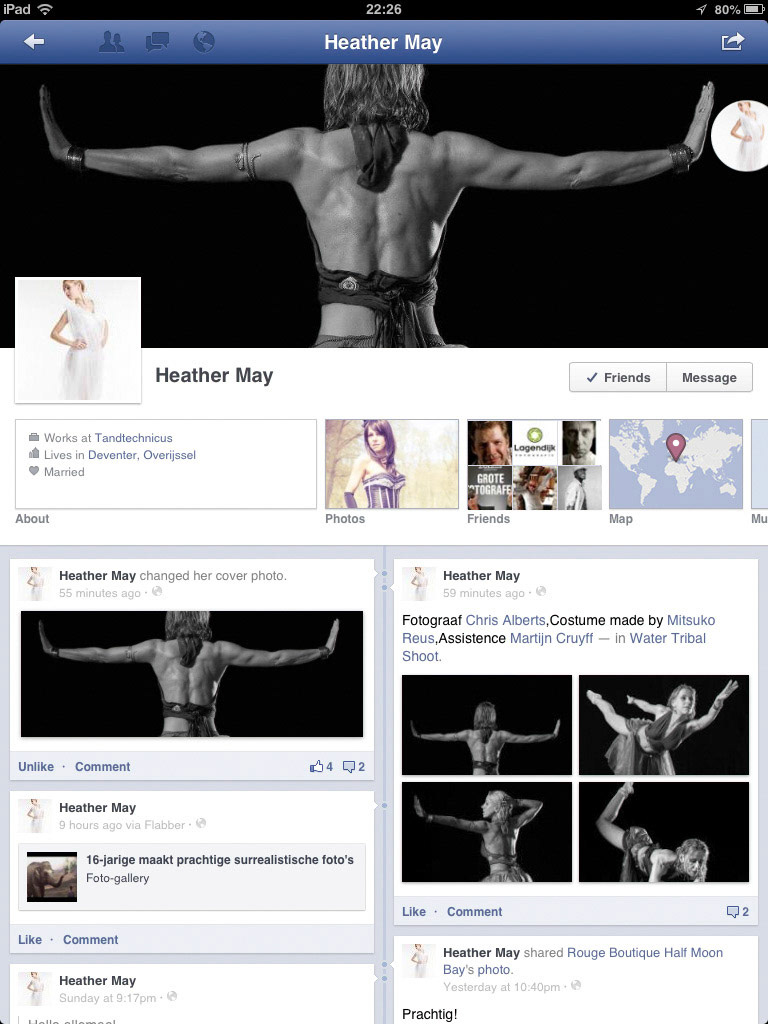The width and height of the screenshot is (768, 1024).
Task: Open Martijn Cruyff profile link
Action: (x=552, y=638)
